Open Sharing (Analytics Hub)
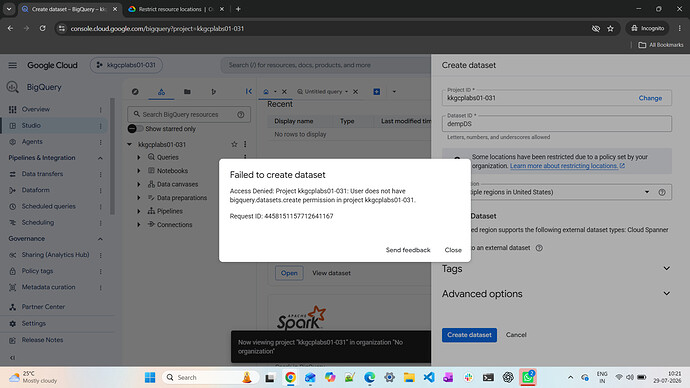690x388 pixels. (55, 255)
